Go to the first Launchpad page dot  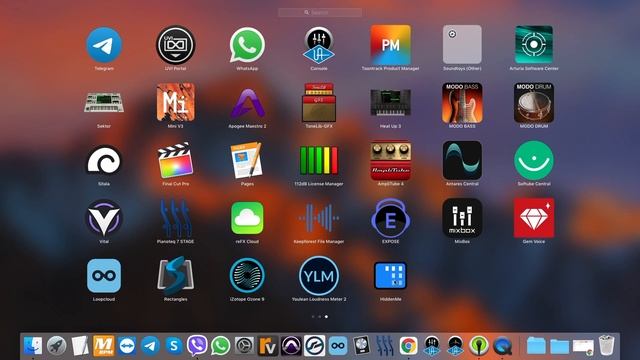(313, 317)
